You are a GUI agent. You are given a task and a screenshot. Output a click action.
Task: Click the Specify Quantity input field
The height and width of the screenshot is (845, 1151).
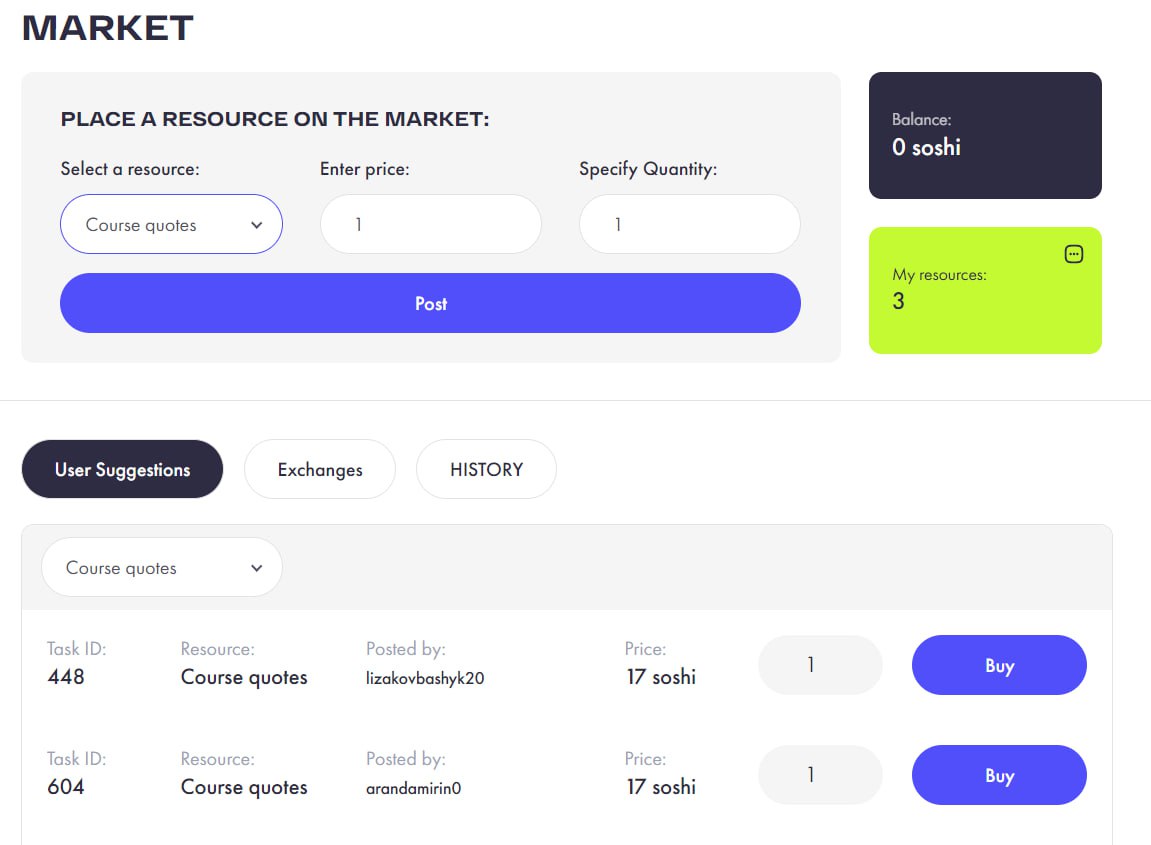(x=689, y=225)
